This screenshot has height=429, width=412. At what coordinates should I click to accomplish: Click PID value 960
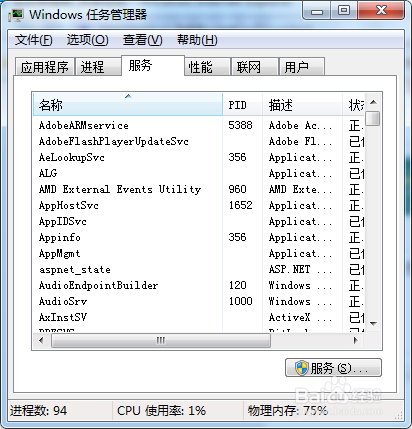[237, 189]
